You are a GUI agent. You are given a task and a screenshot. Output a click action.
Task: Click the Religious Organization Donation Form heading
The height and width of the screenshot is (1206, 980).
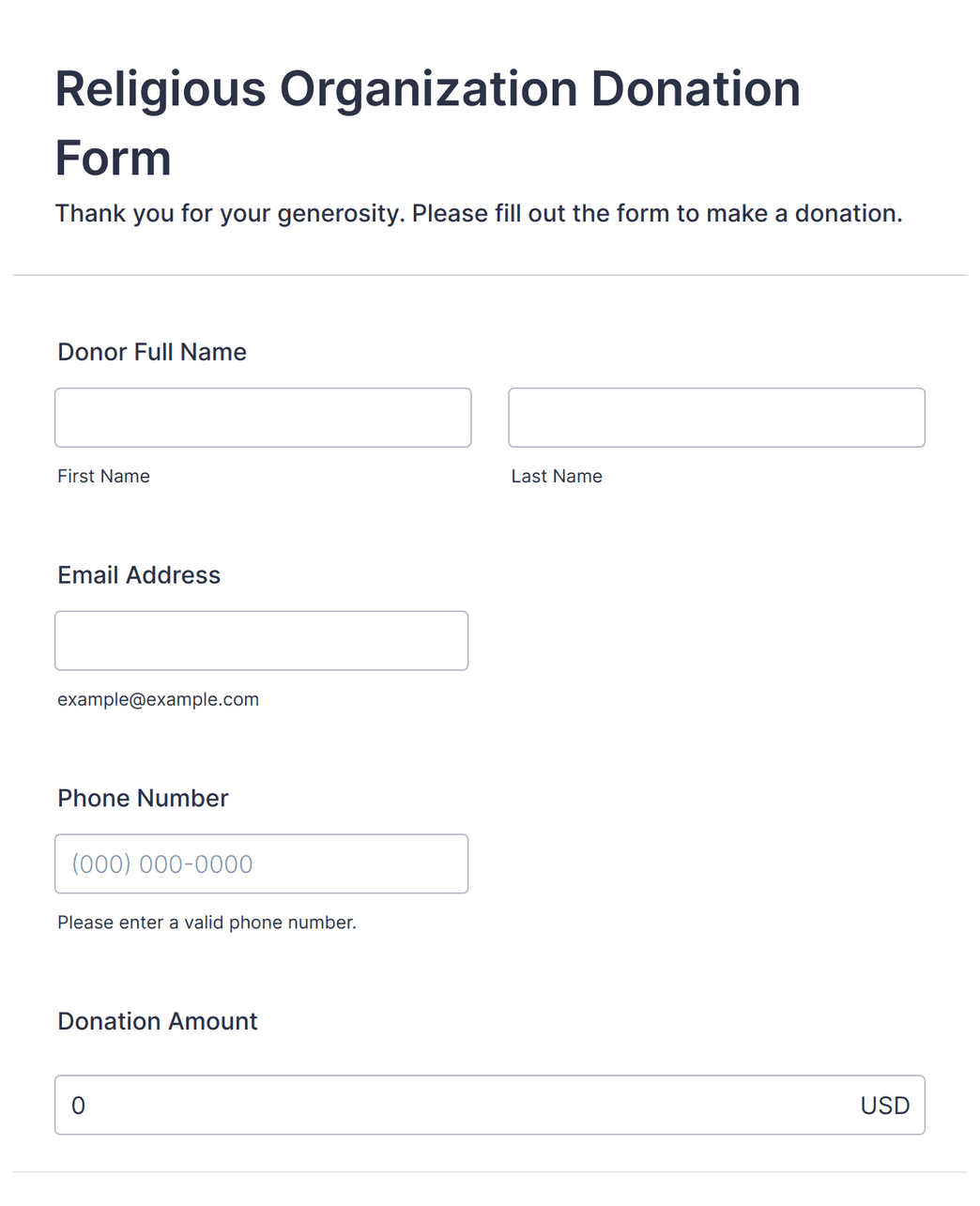pos(427,123)
